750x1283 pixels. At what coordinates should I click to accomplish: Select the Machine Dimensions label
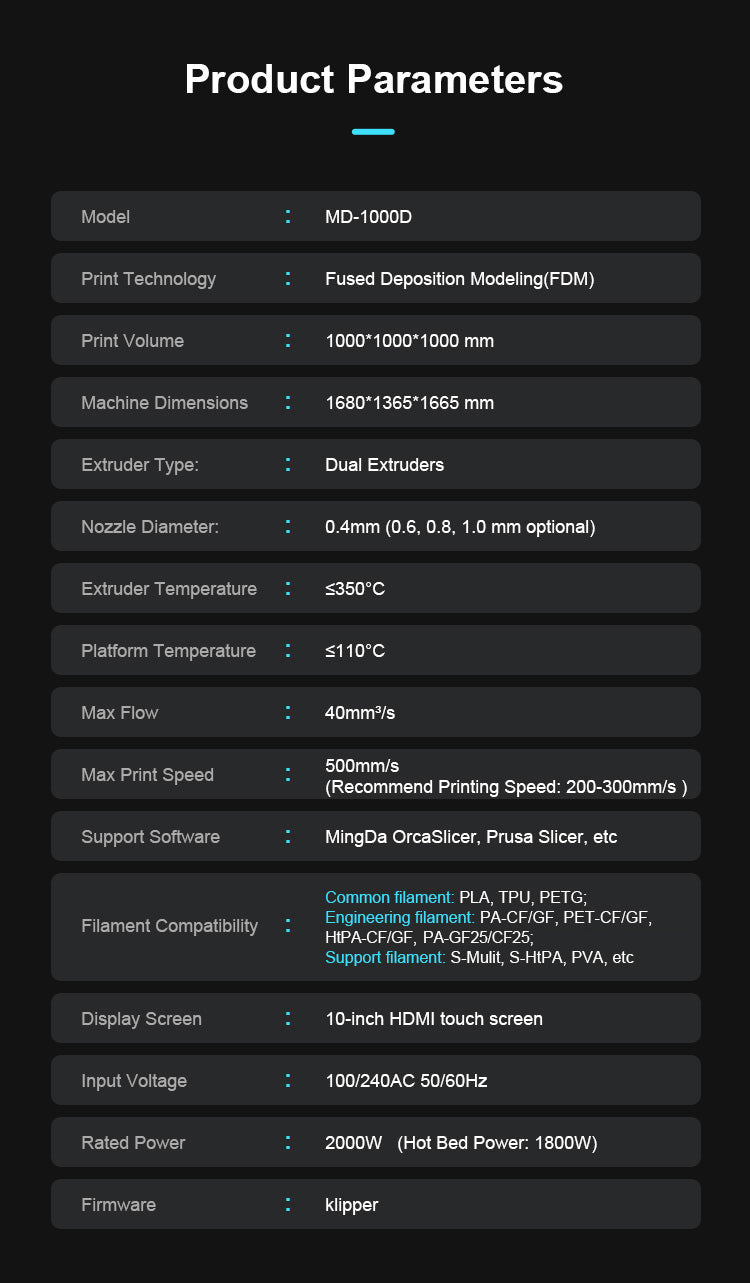pos(164,403)
